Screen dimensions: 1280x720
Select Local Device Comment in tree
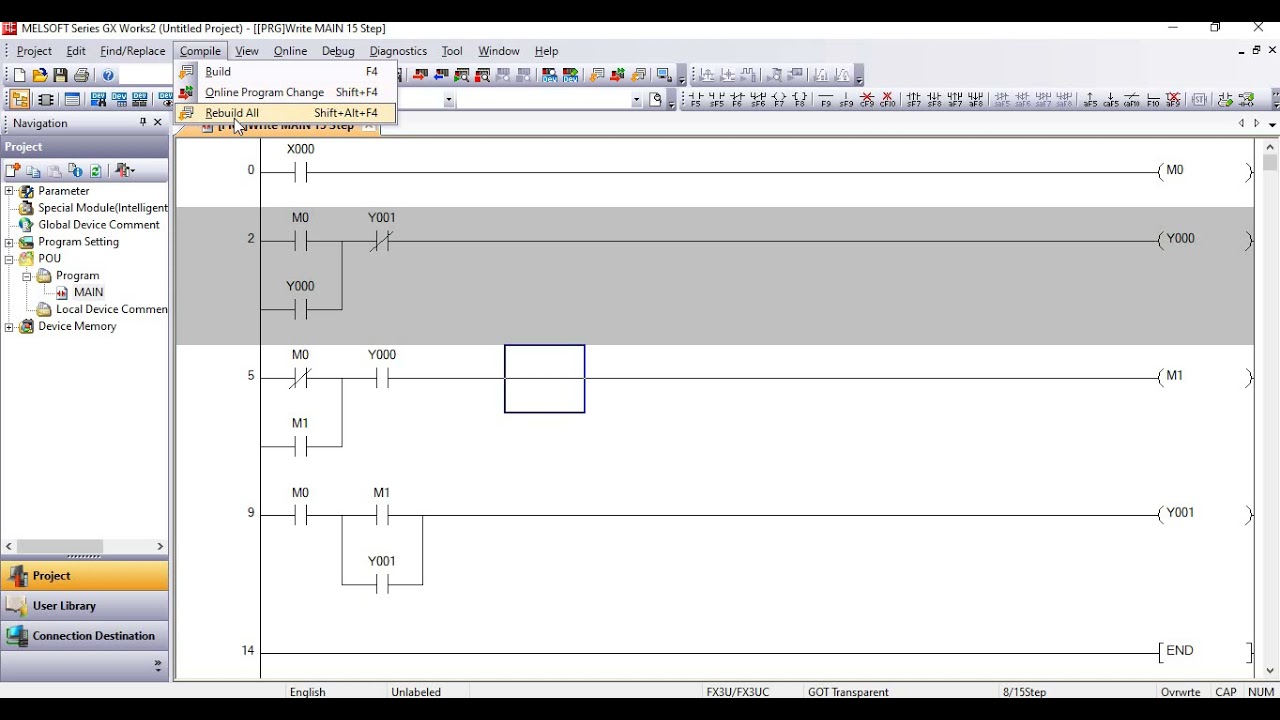pyautogui.click(x=111, y=310)
